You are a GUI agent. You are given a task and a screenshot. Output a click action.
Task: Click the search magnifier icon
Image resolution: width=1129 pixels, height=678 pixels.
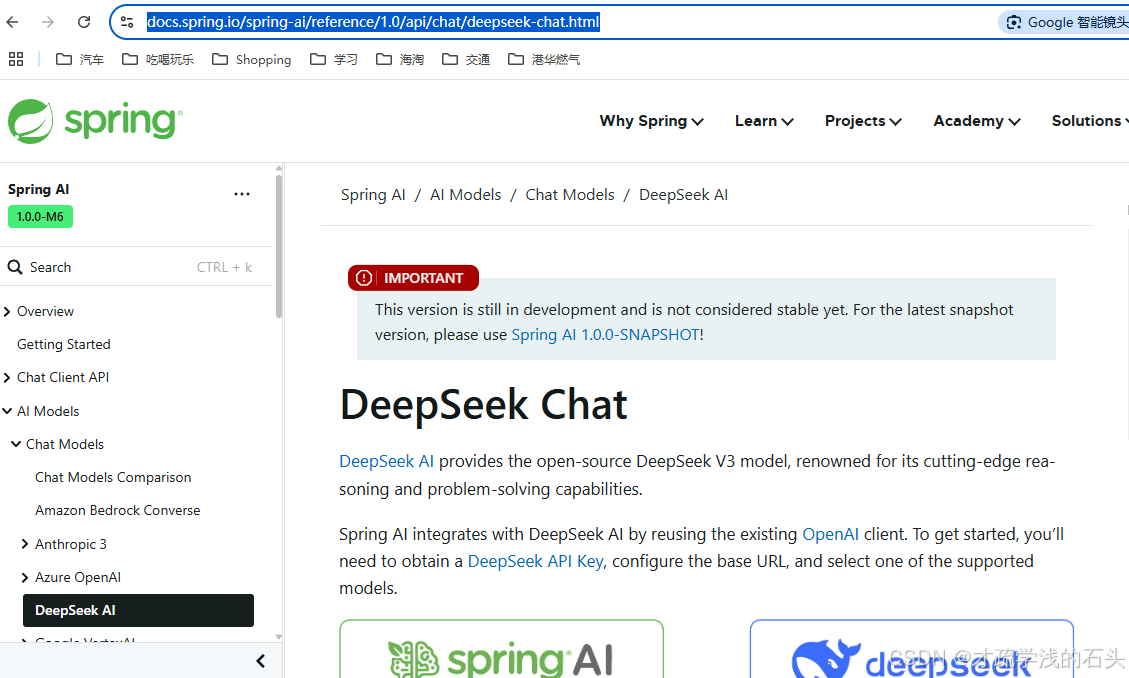(14, 267)
